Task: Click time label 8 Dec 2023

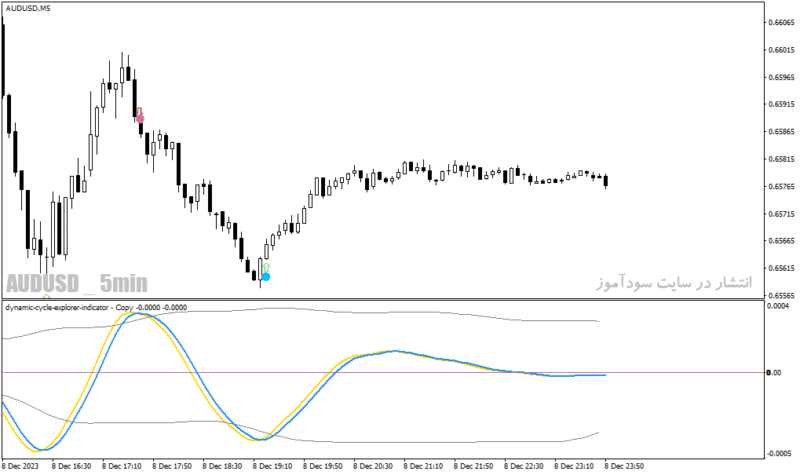Action: coord(20,466)
